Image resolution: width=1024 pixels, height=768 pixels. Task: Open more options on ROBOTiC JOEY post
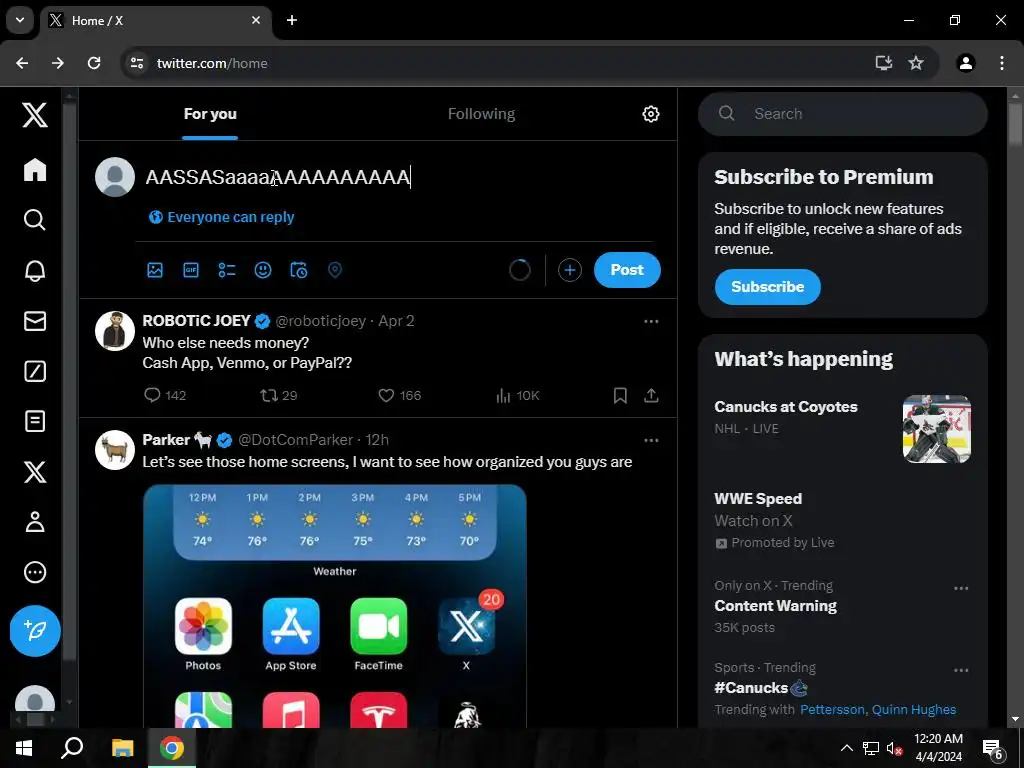click(x=651, y=321)
